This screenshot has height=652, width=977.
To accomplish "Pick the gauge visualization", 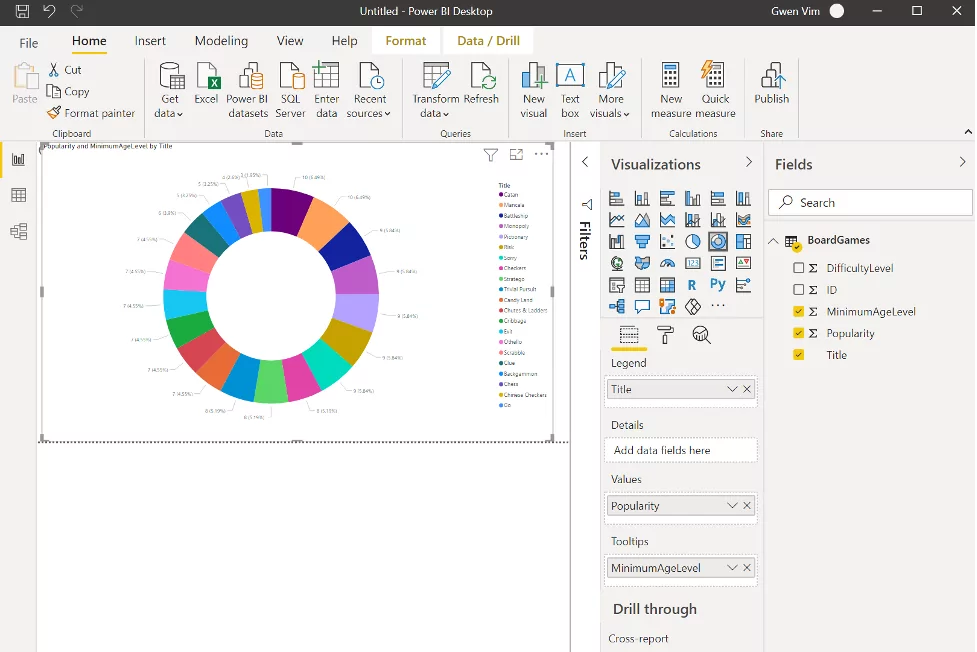I will point(667,263).
